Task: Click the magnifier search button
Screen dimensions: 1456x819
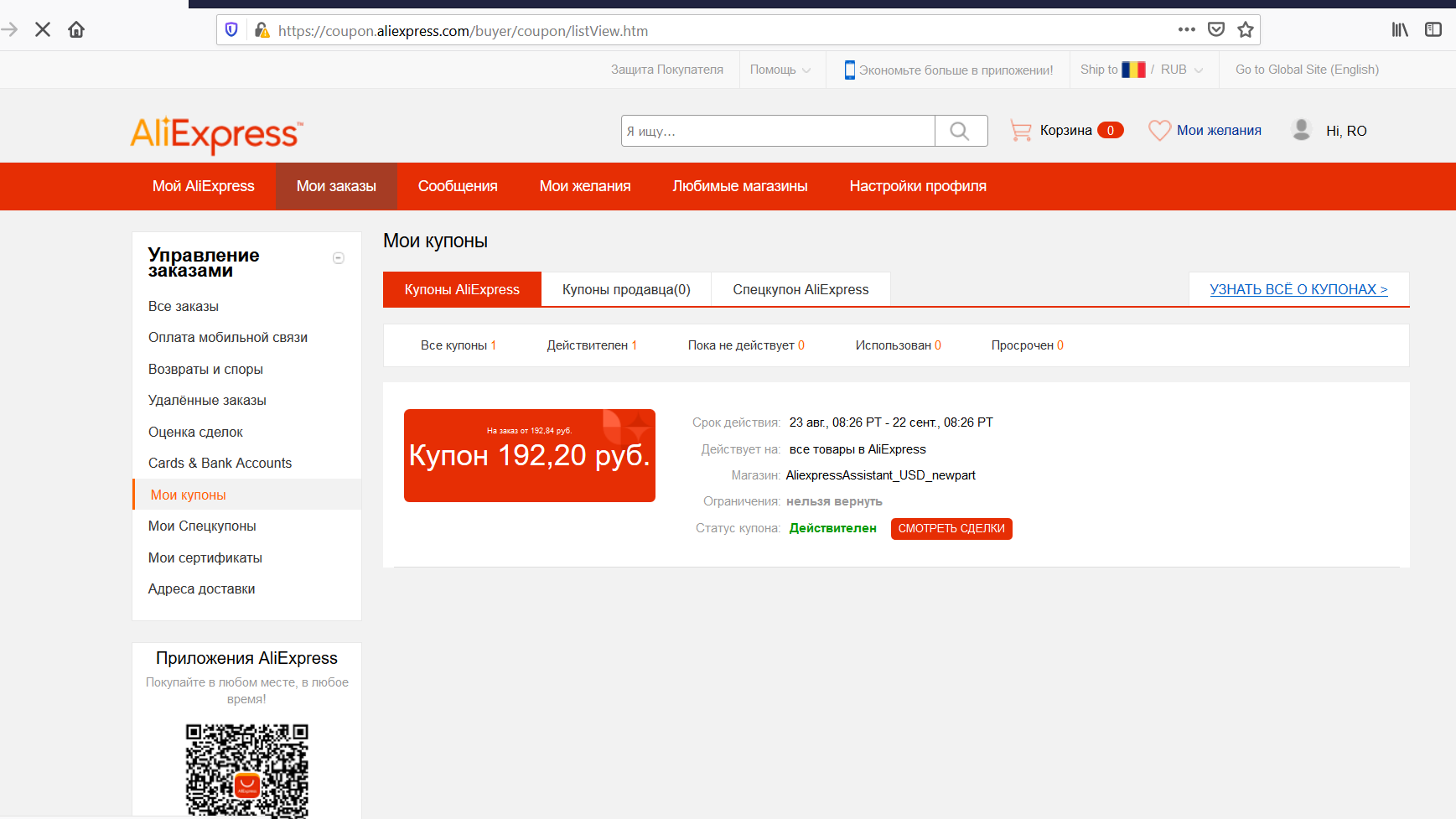Action: (x=961, y=131)
